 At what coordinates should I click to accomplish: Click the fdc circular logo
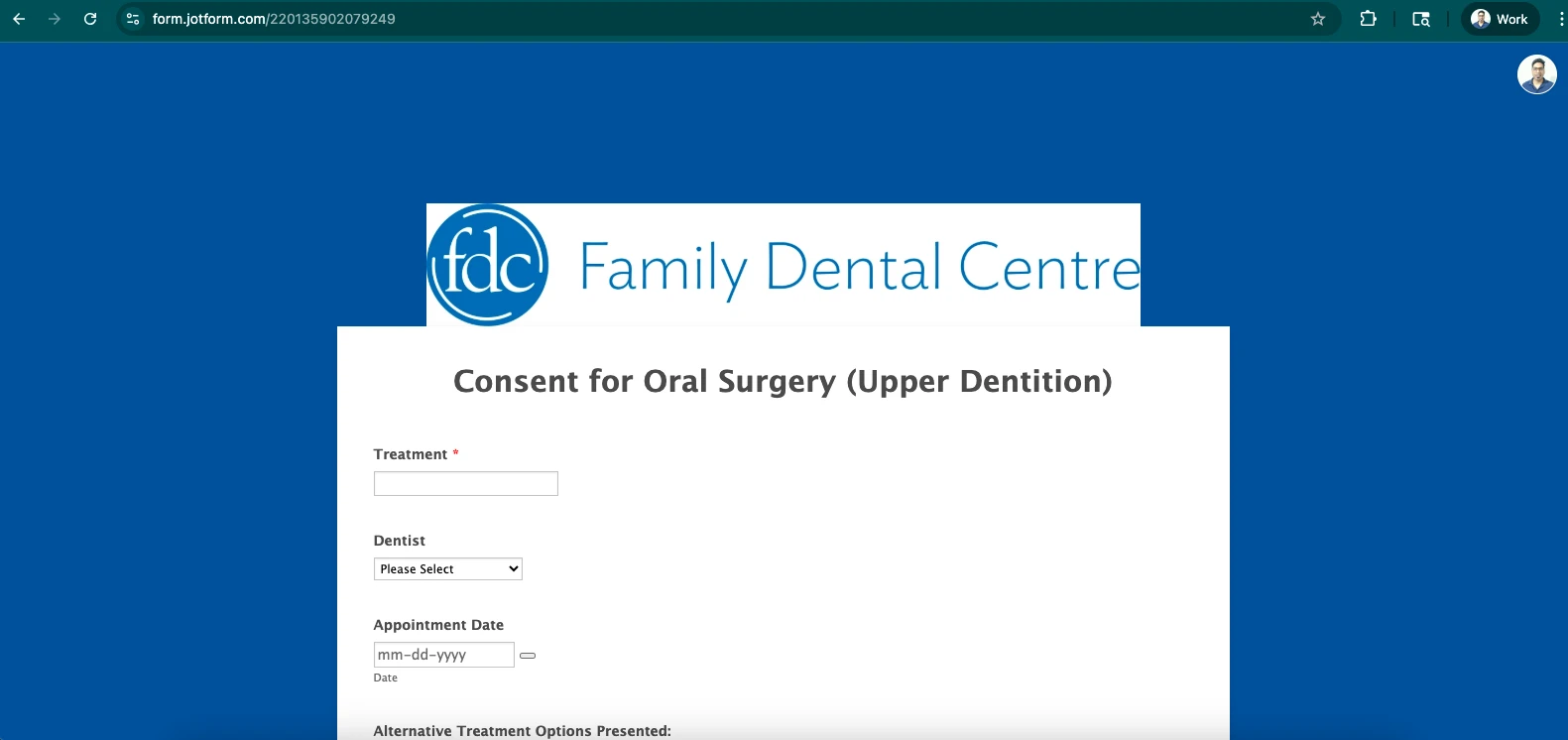click(487, 265)
